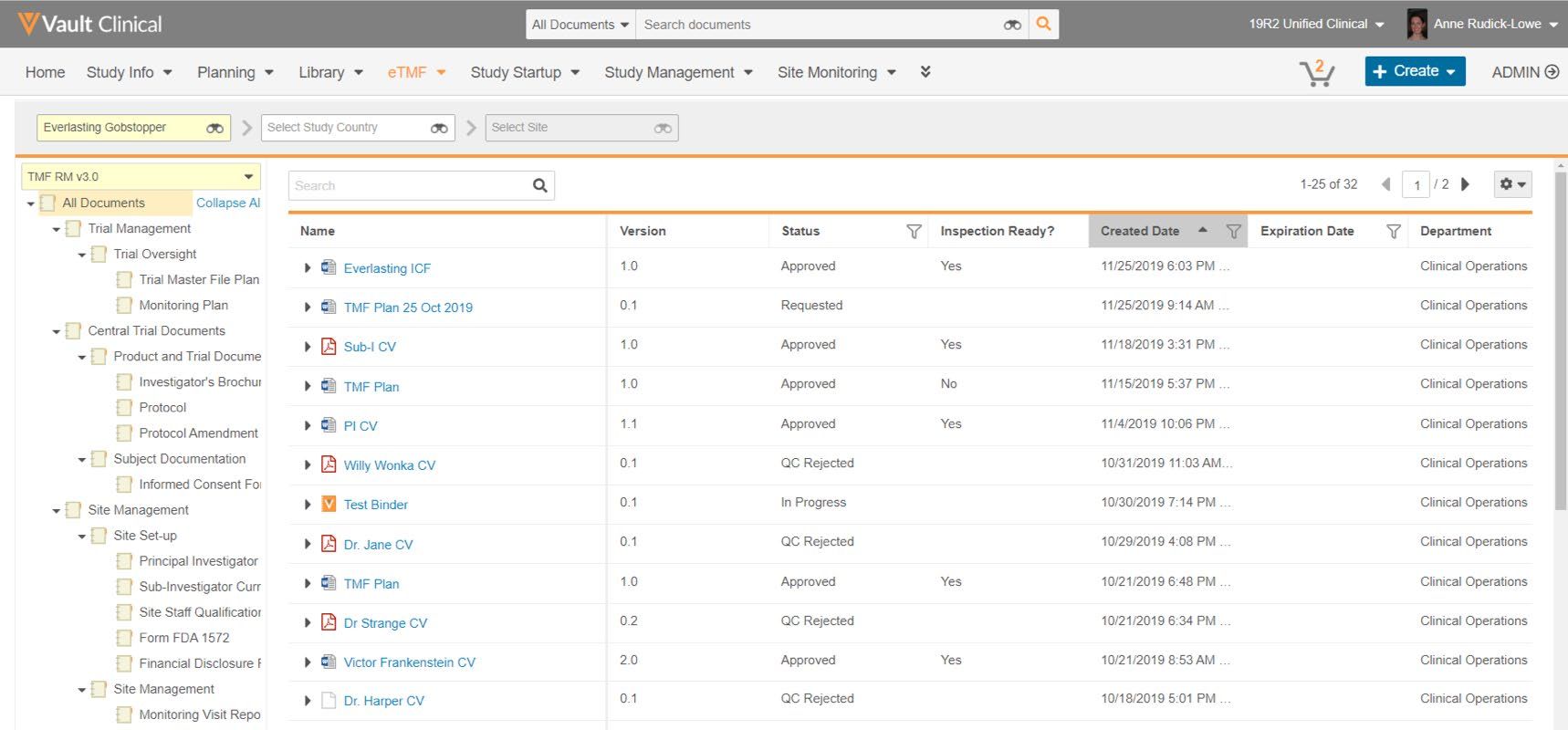
Task: Open the 19R2 Unified Clinical vault dropdown
Action: coord(1316,24)
